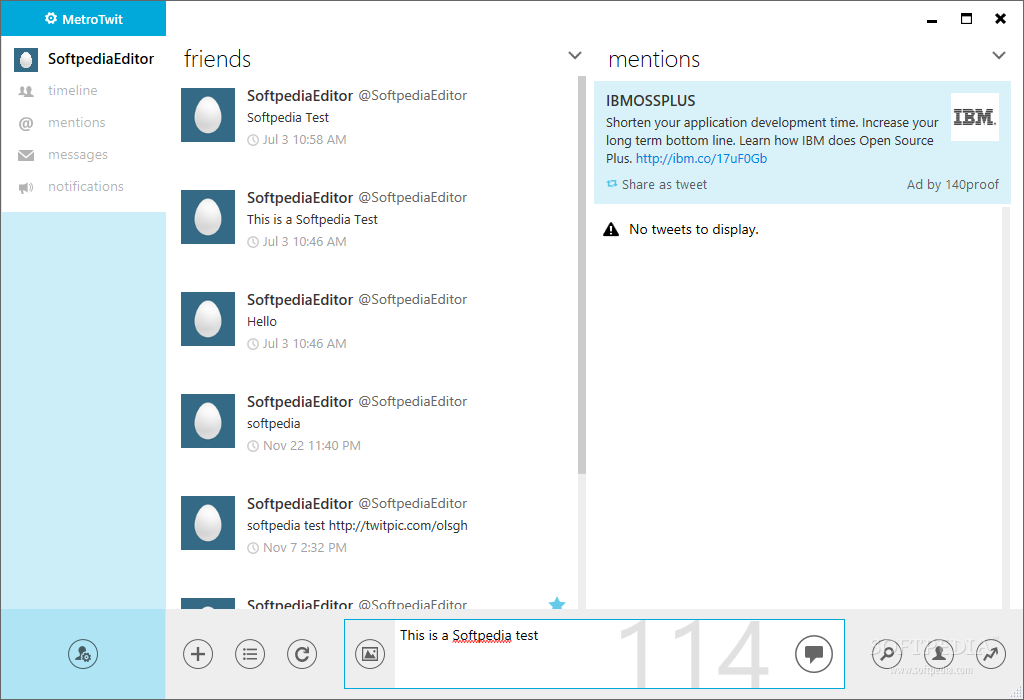Screen dimensions: 1024x700
Task: Expand friends column options chevron
Action: click(575, 56)
